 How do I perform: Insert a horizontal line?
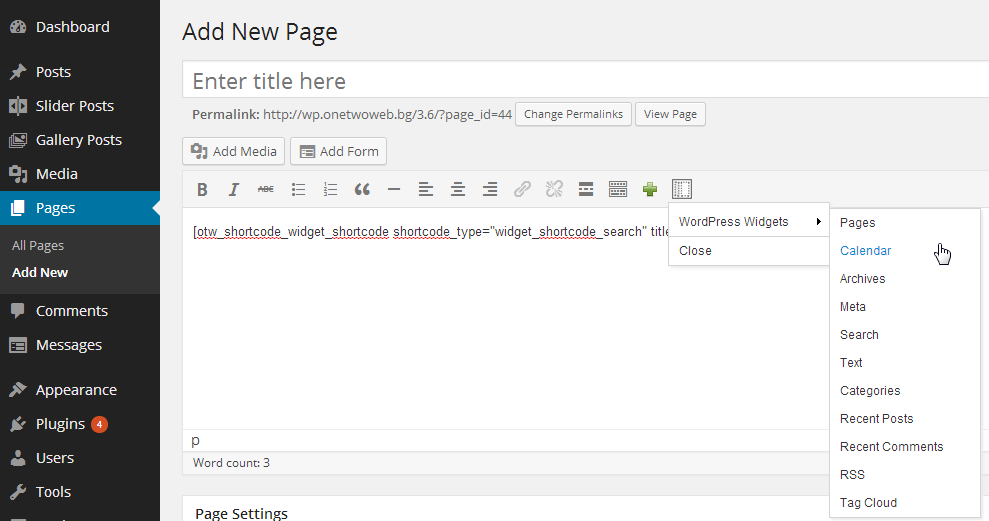coord(394,189)
